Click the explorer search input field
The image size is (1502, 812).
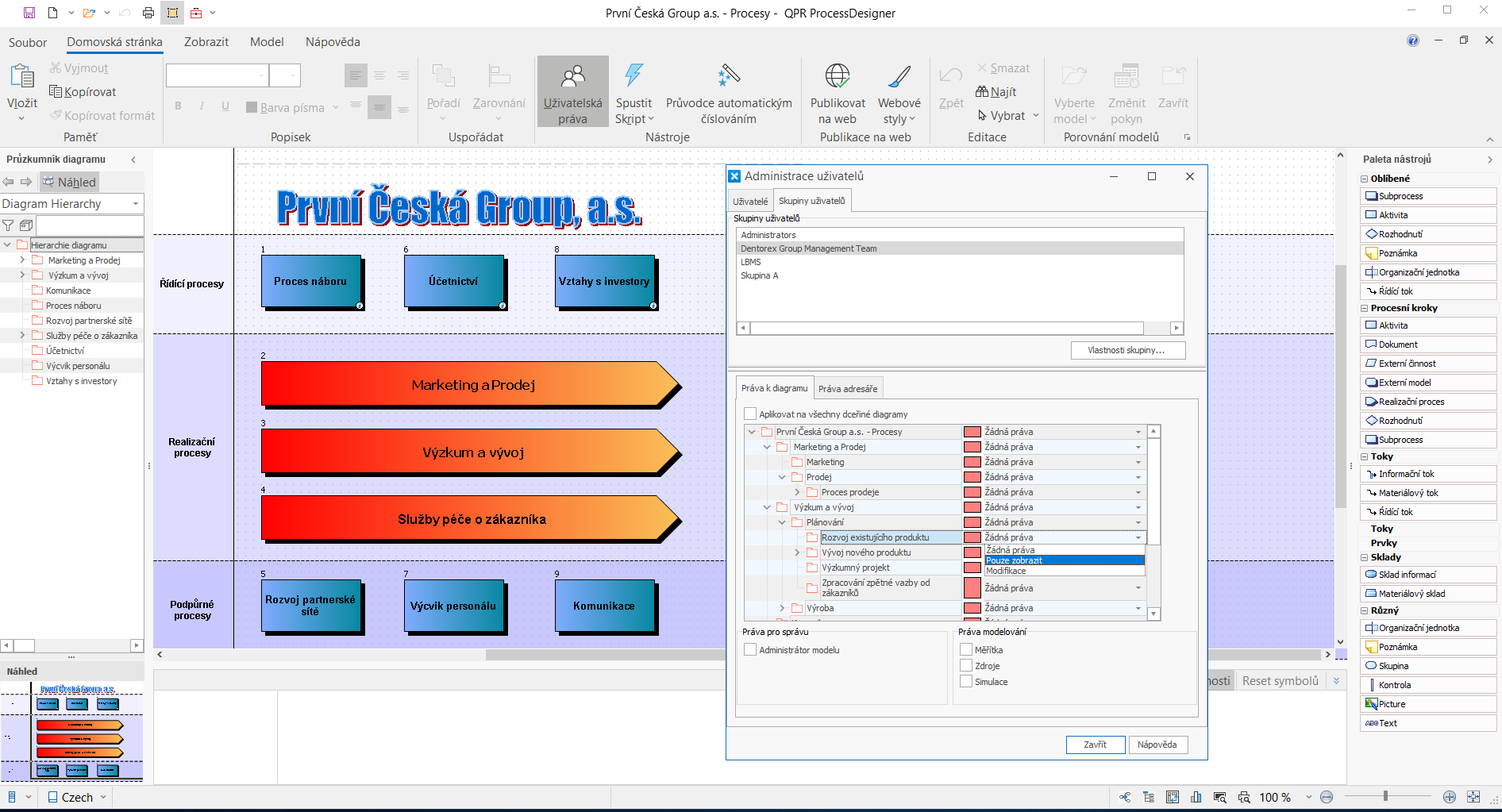point(90,225)
